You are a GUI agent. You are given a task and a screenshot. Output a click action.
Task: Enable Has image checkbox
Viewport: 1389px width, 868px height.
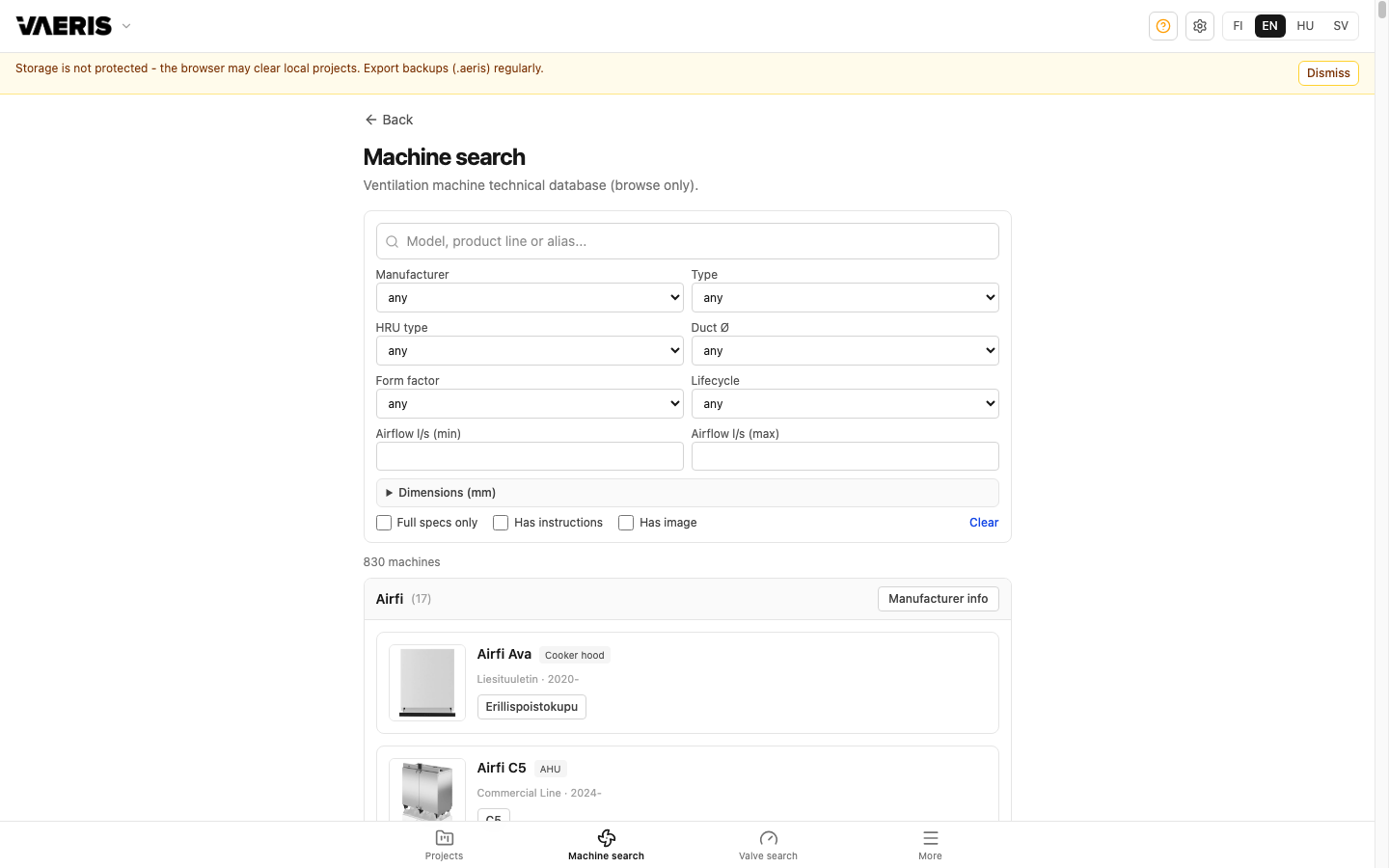pyautogui.click(x=626, y=523)
